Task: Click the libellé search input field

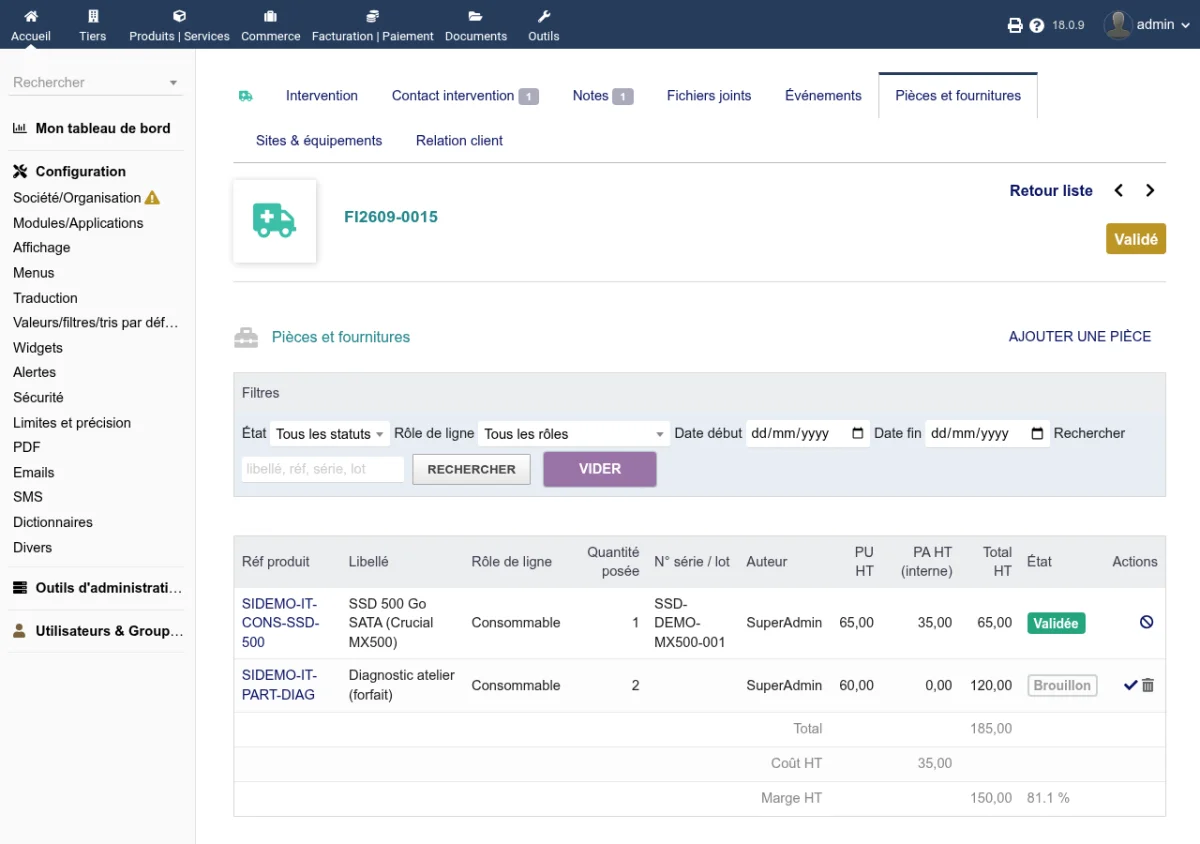Action: coord(323,469)
